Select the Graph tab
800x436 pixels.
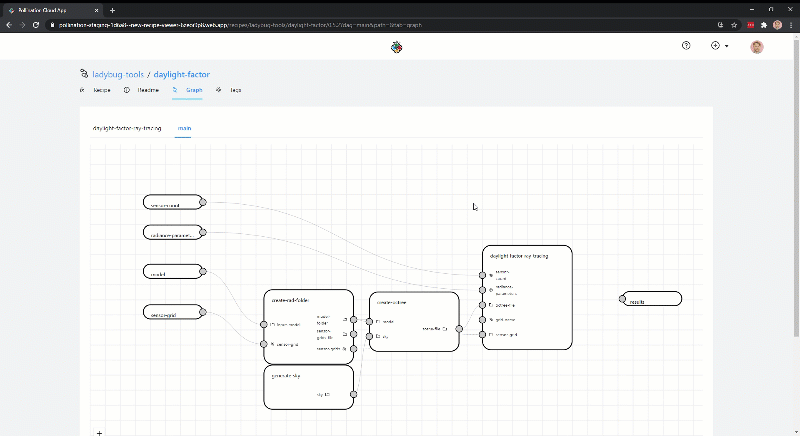tap(187, 90)
